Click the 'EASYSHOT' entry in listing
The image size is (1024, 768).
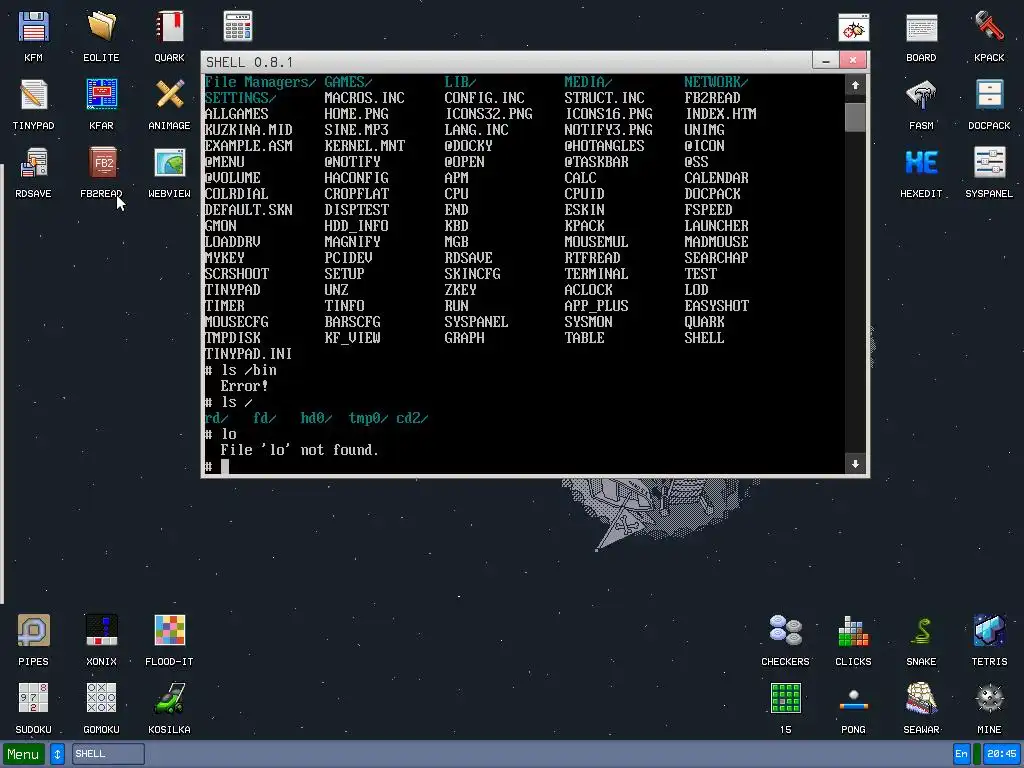click(x=716, y=306)
